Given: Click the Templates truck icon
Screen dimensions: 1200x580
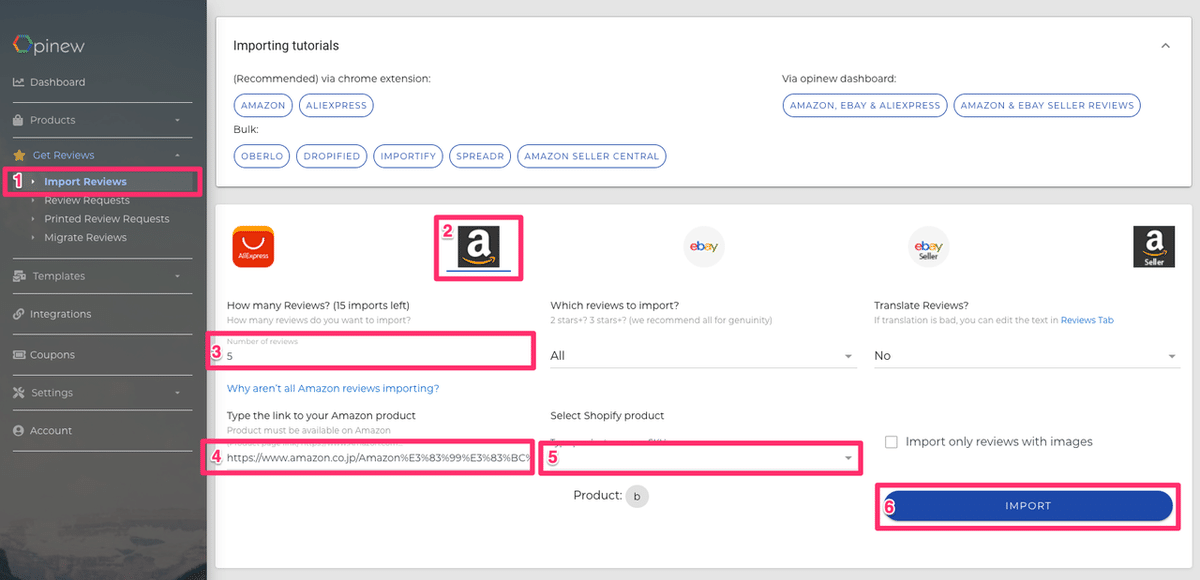Looking at the screenshot, I should [x=18, y=276].
